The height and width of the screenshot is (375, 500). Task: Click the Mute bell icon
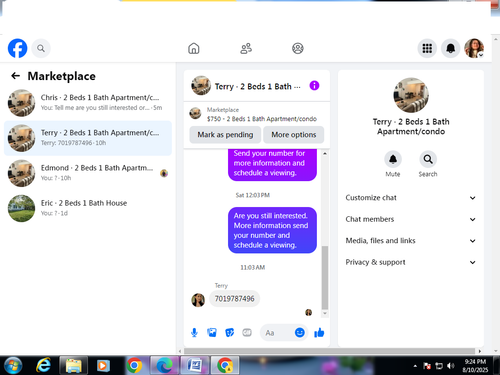[393, 159]
